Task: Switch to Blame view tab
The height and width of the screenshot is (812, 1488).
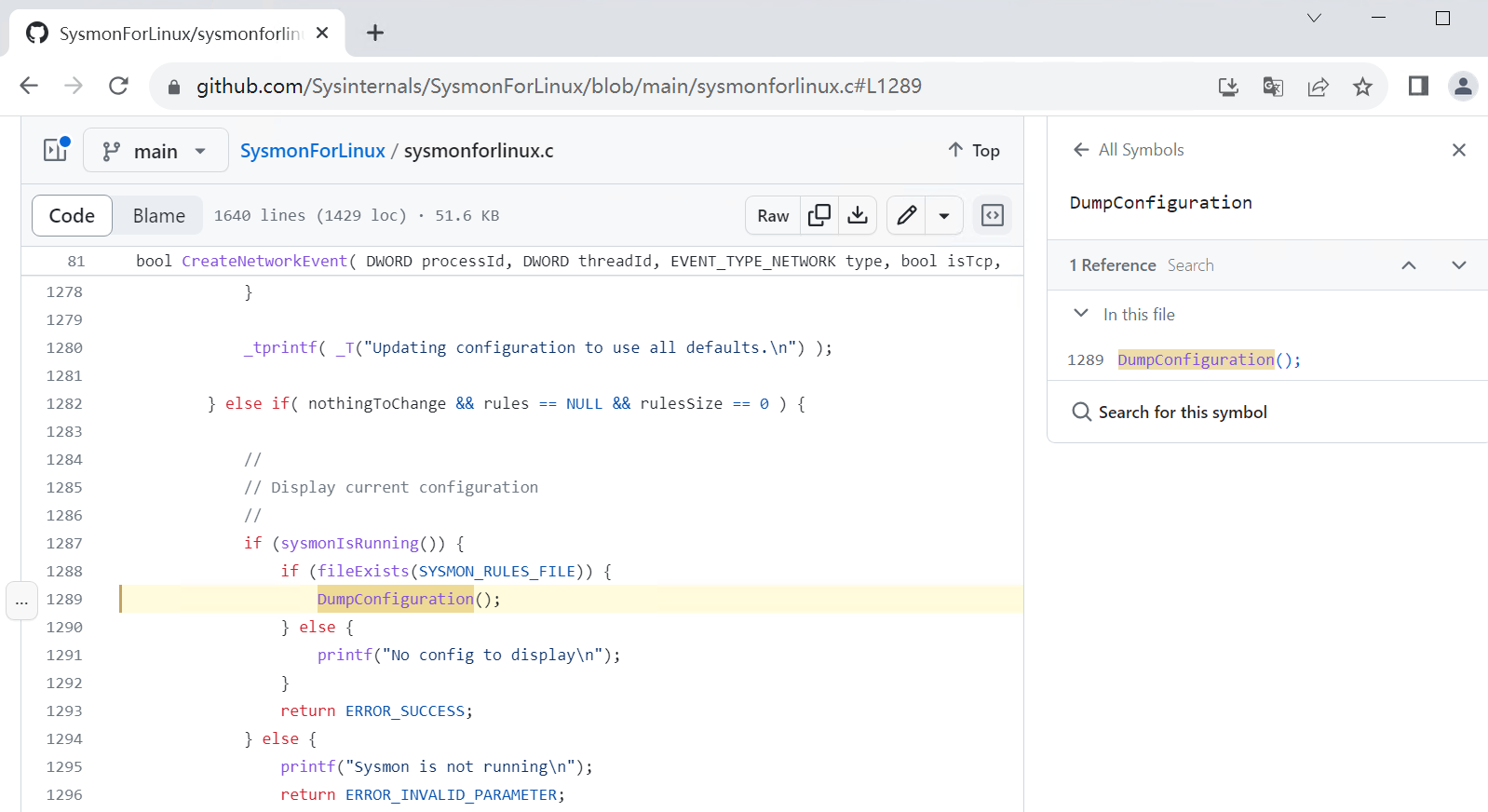Action: pos(159,215)
